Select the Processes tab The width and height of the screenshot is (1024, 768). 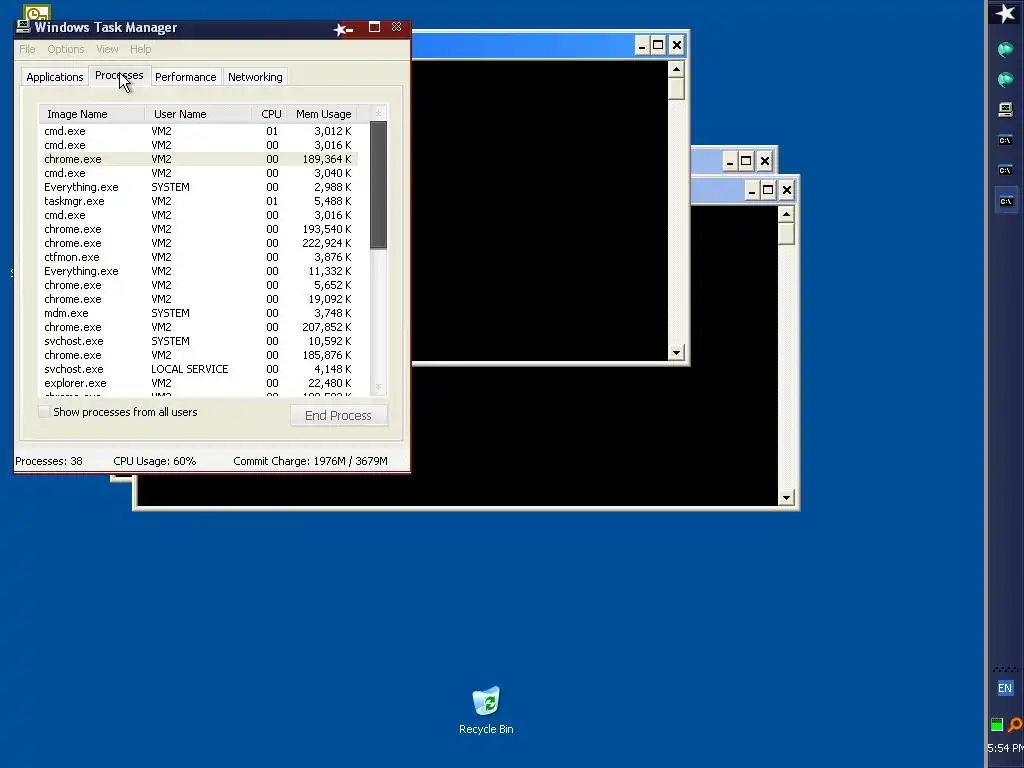click(x=119, y=75)
